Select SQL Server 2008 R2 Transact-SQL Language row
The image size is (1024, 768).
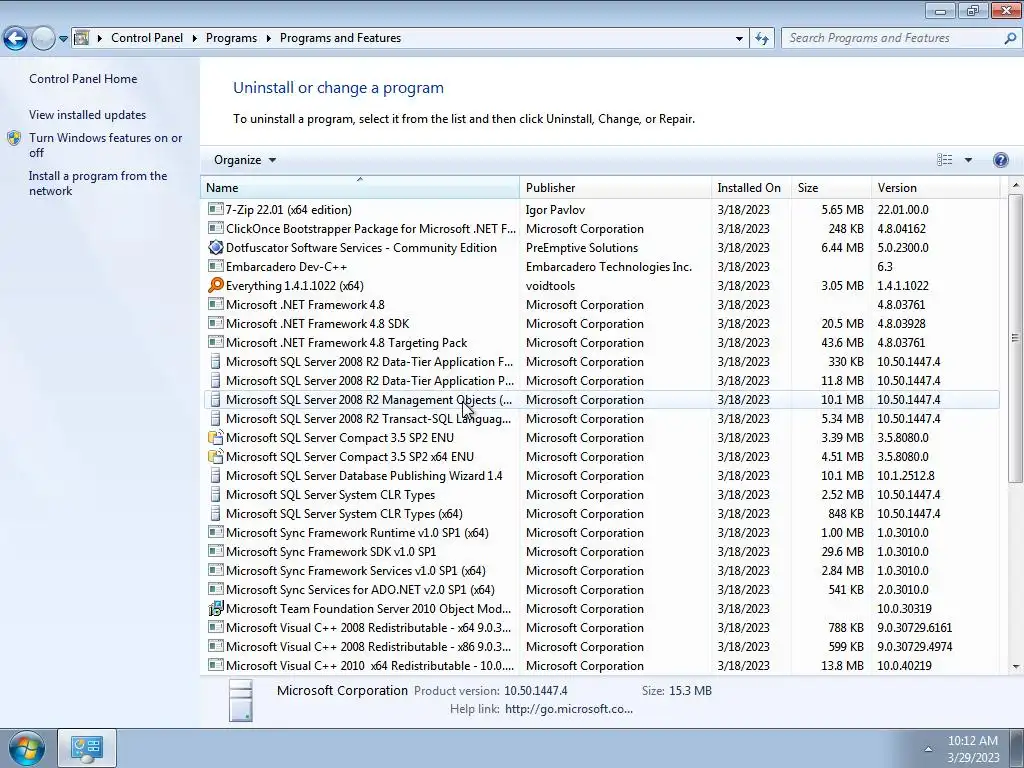pos(601,419)
